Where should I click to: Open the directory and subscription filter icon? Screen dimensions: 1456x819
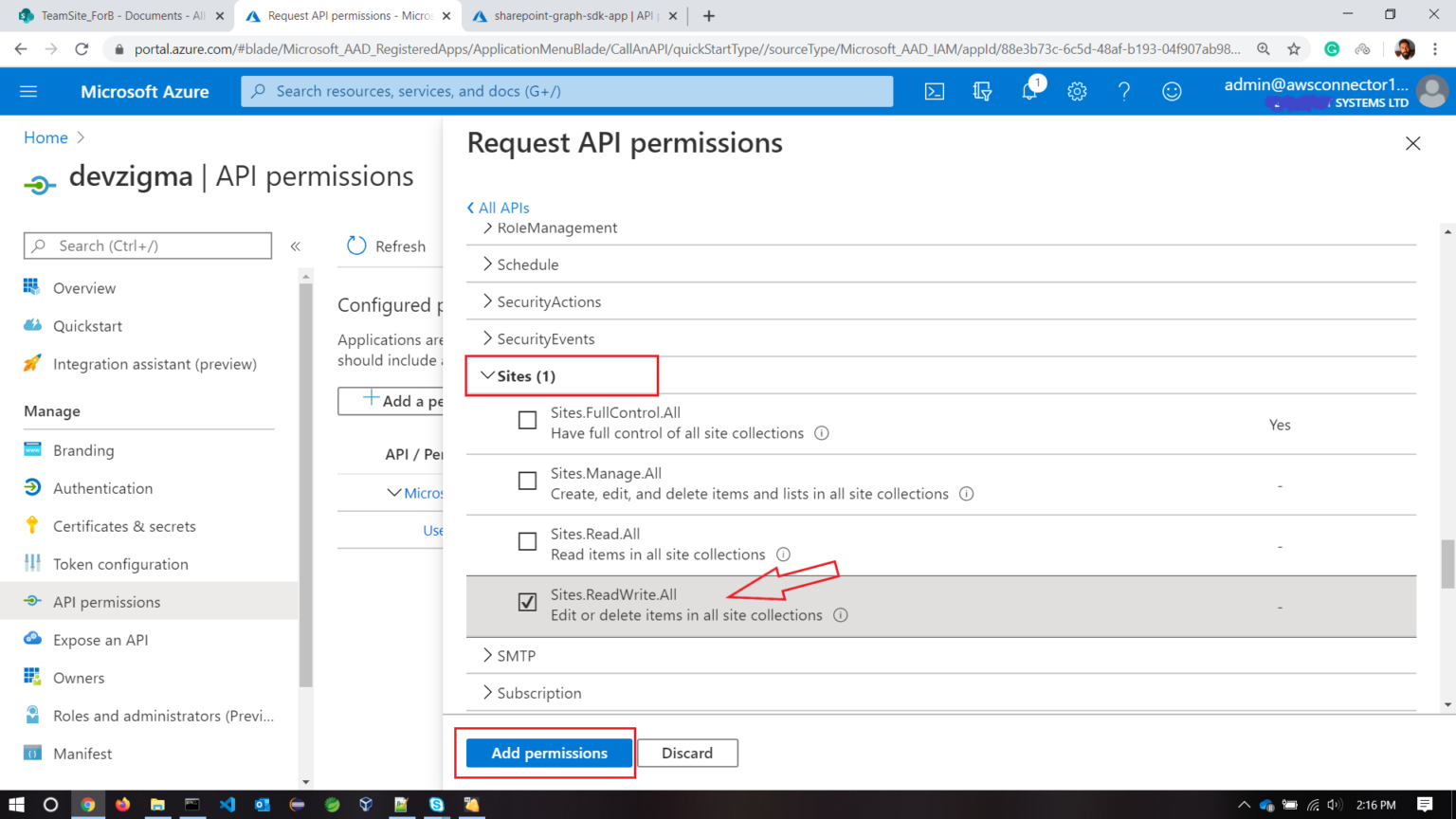[x=982, y=91]
